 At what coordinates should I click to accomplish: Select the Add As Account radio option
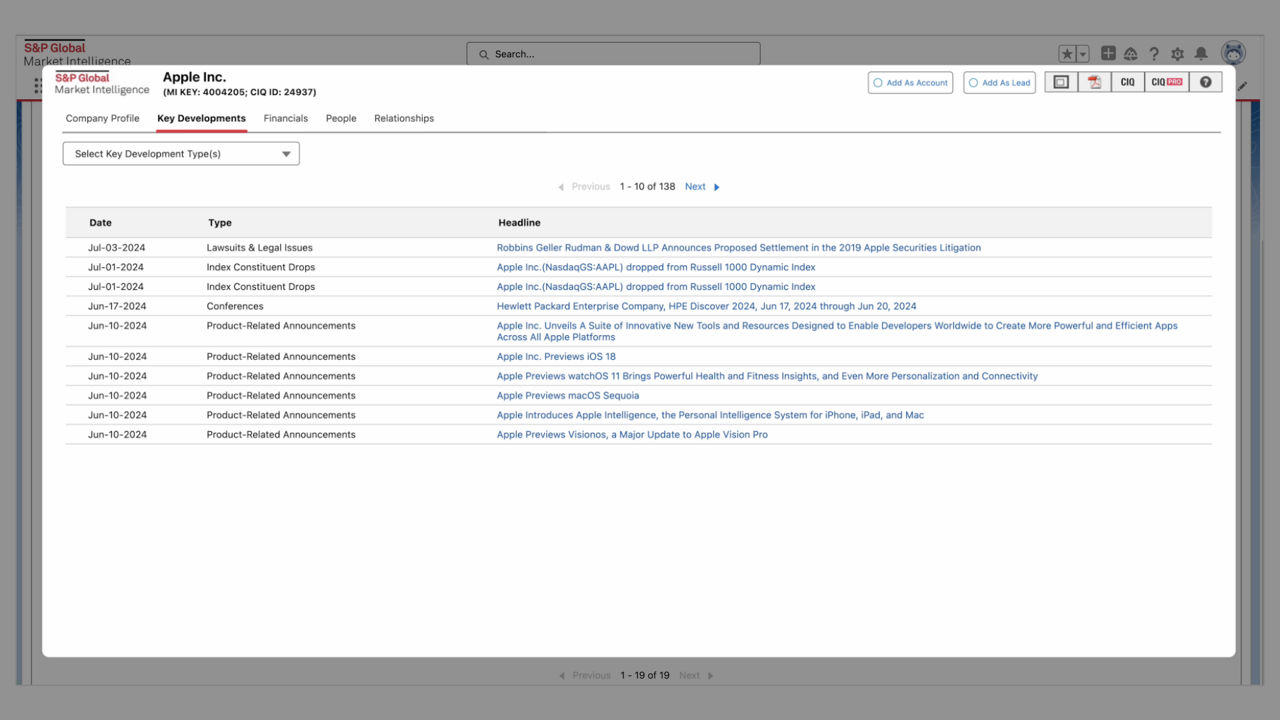click(x=878, y=83)
